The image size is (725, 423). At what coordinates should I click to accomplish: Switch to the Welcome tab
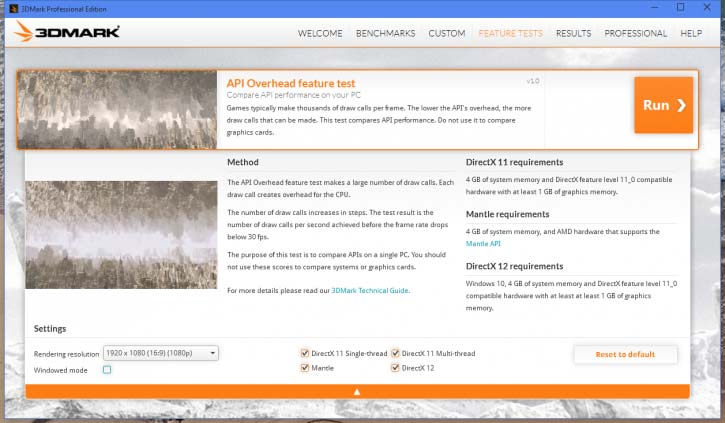click(x=323, y=33)
